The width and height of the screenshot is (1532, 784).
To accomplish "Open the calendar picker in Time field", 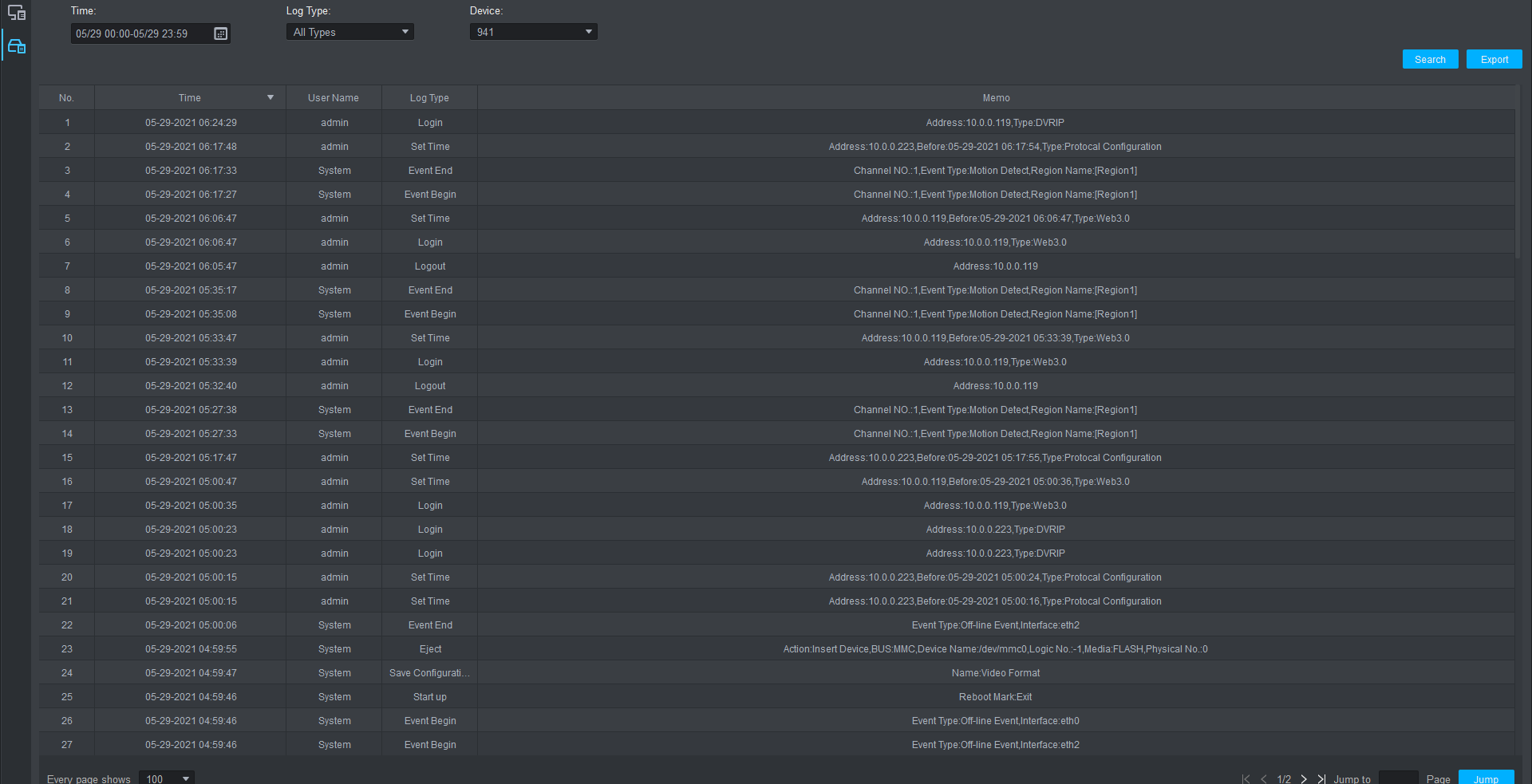I will 221,33.
